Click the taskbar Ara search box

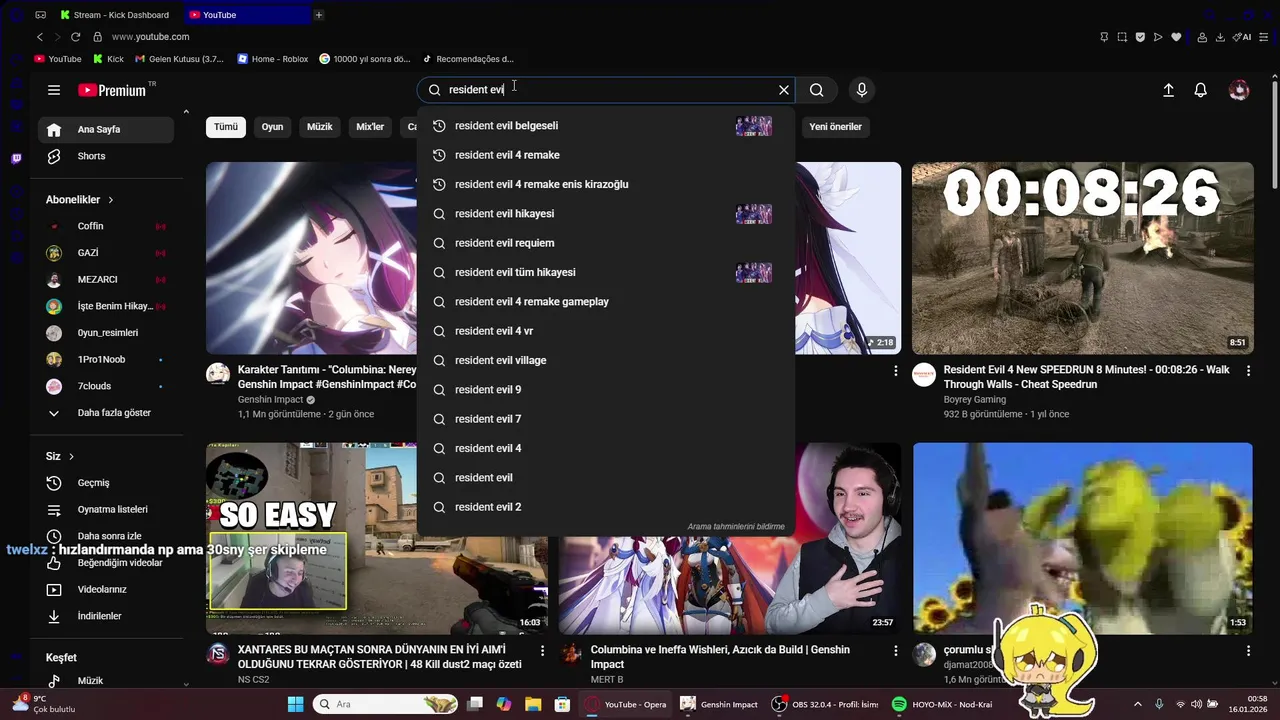[386, 704]
